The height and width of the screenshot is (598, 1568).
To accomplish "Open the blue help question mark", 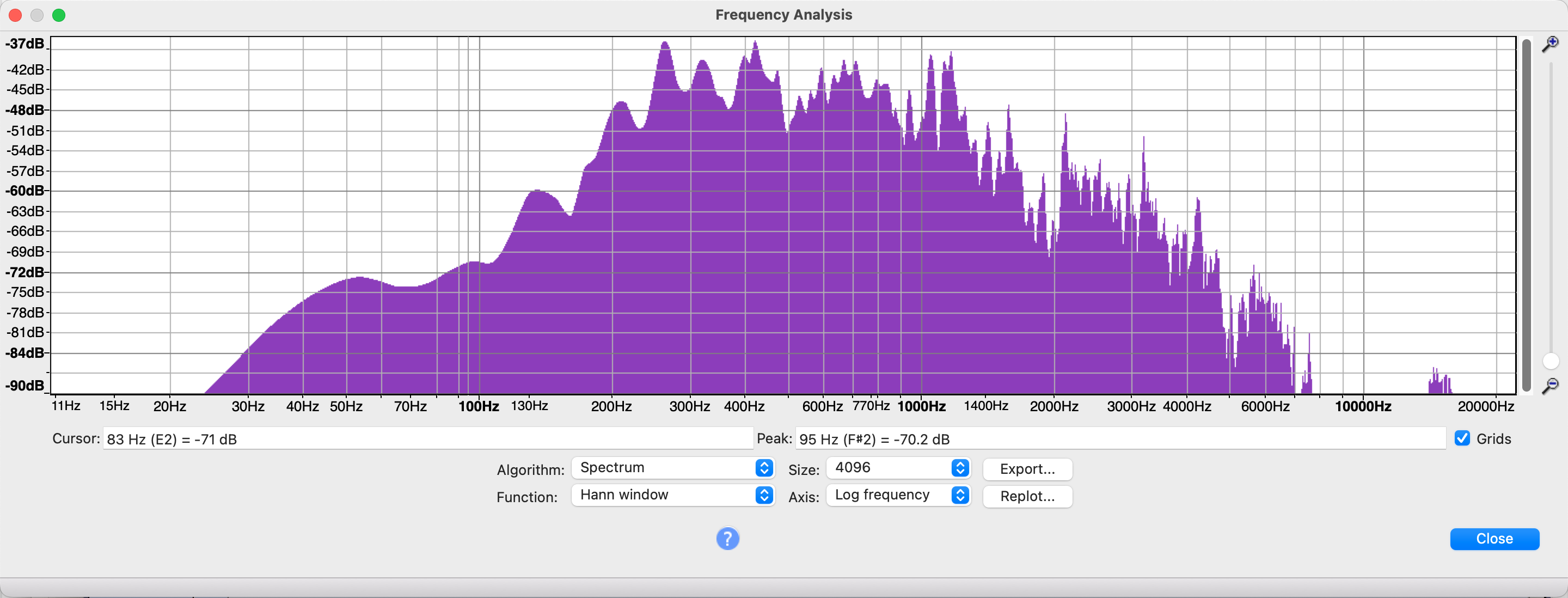I will coord(727,538).
